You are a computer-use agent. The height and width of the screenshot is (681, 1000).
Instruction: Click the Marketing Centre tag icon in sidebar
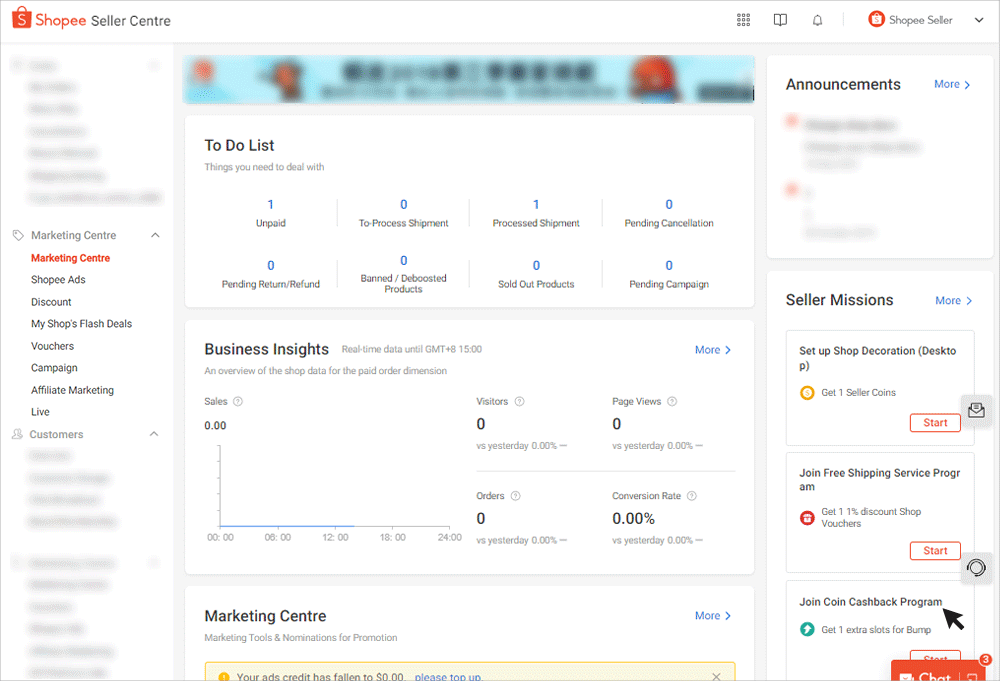pyautogui.click(x=15, y=234)
